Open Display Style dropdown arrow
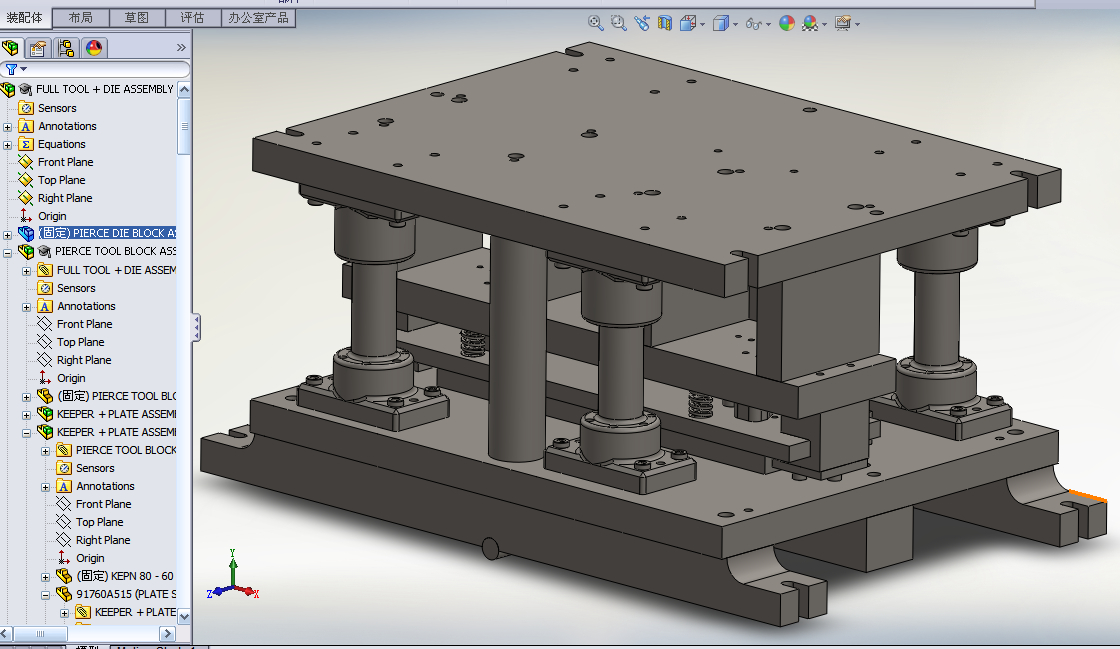Image resolution: width=1120 pixels, height=649 pixels. pos(735,24)
